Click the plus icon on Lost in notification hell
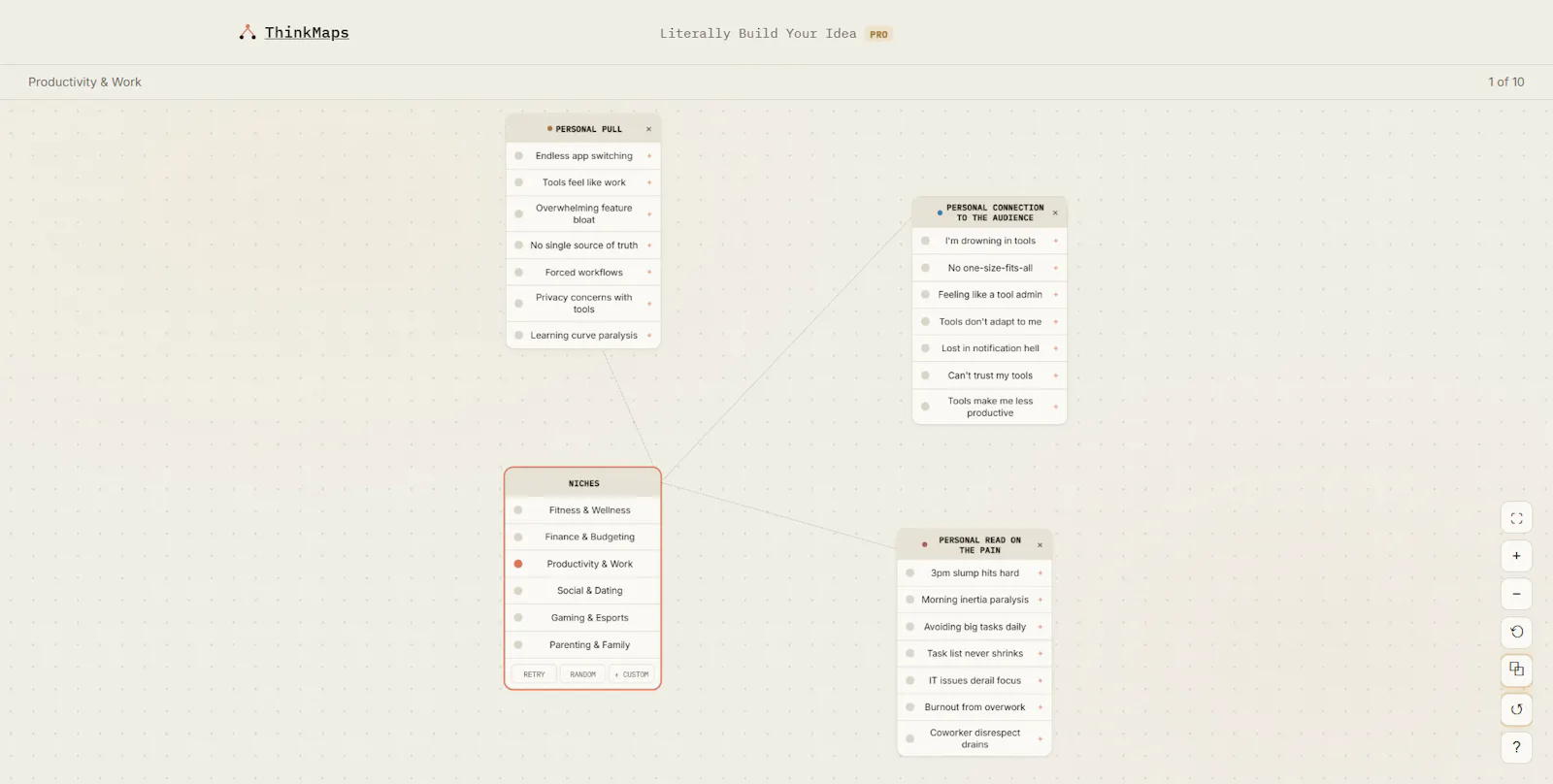The height and width of the screenshot is (784, 1553). tap(1055, 348)
